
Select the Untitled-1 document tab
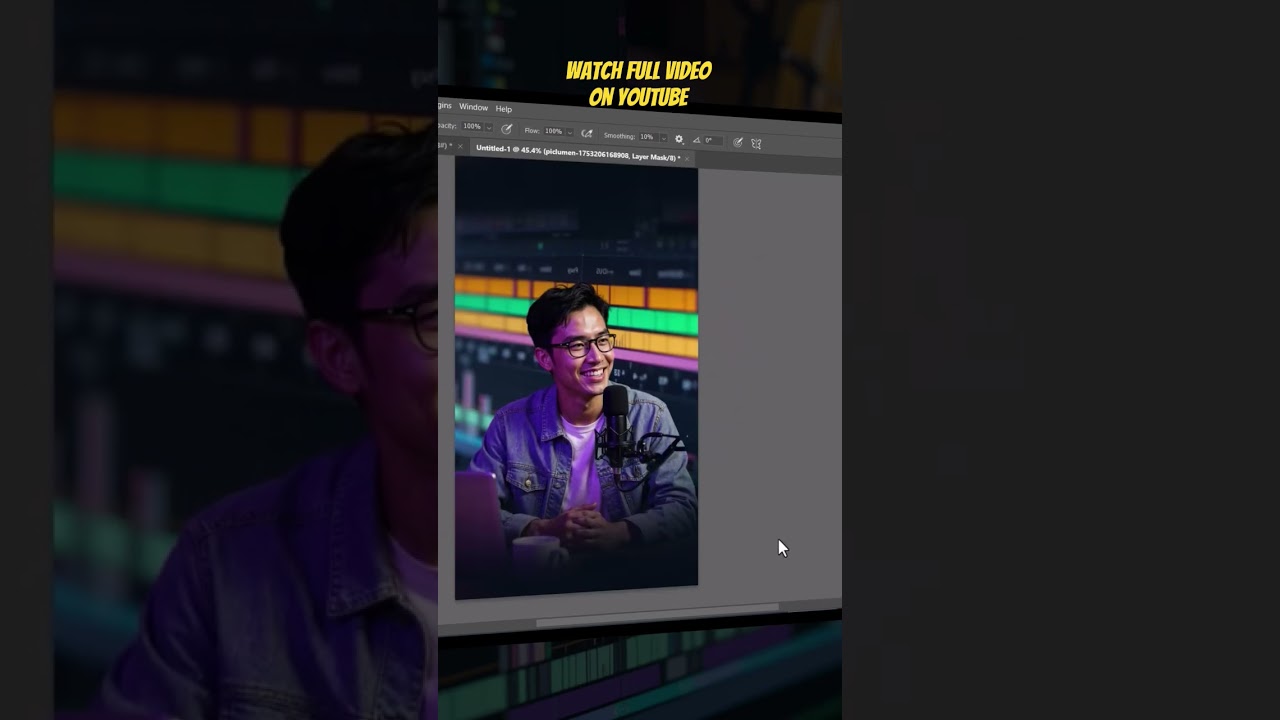(x=578, y=153)
